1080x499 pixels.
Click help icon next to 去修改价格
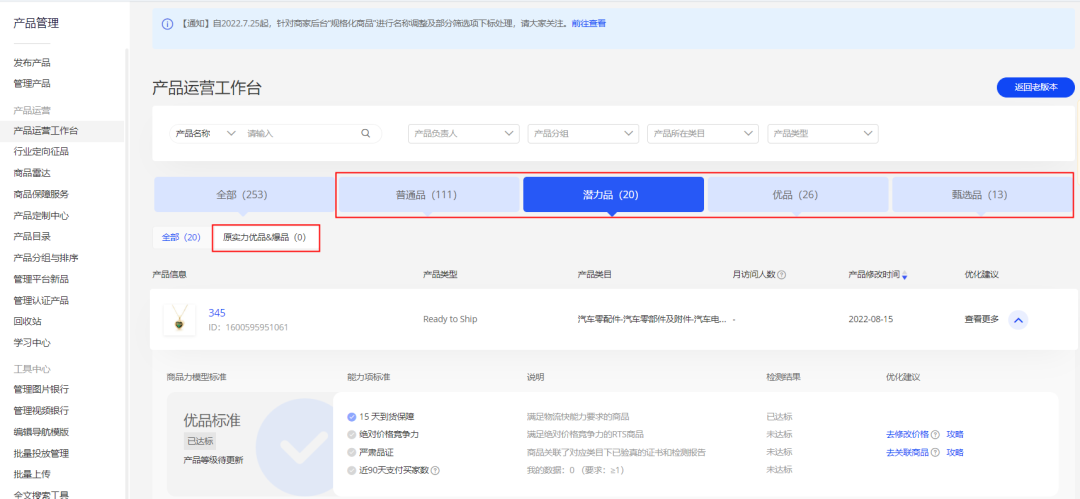(x=935, y=435)
